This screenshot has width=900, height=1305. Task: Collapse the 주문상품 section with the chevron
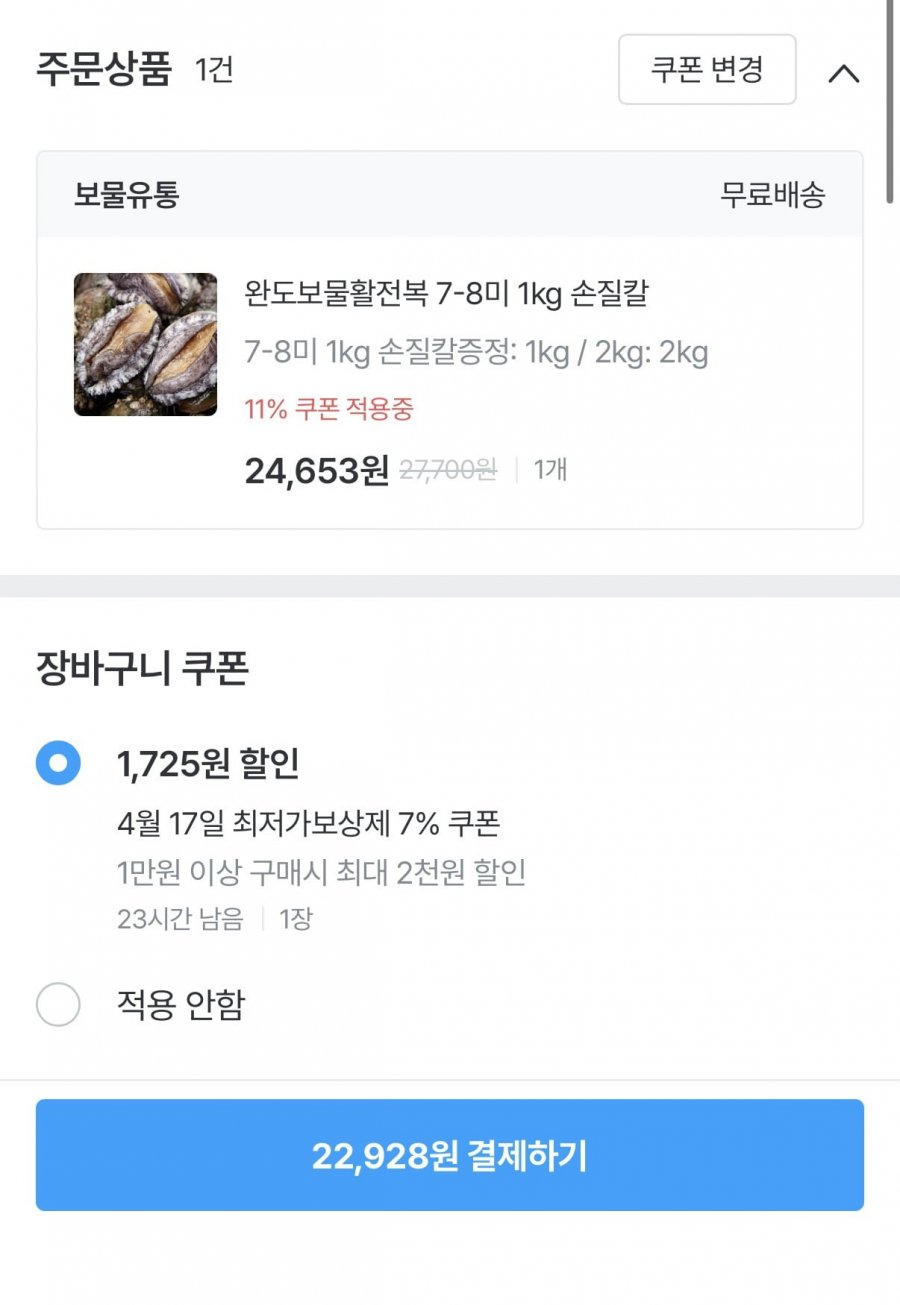tap(844, 73)
